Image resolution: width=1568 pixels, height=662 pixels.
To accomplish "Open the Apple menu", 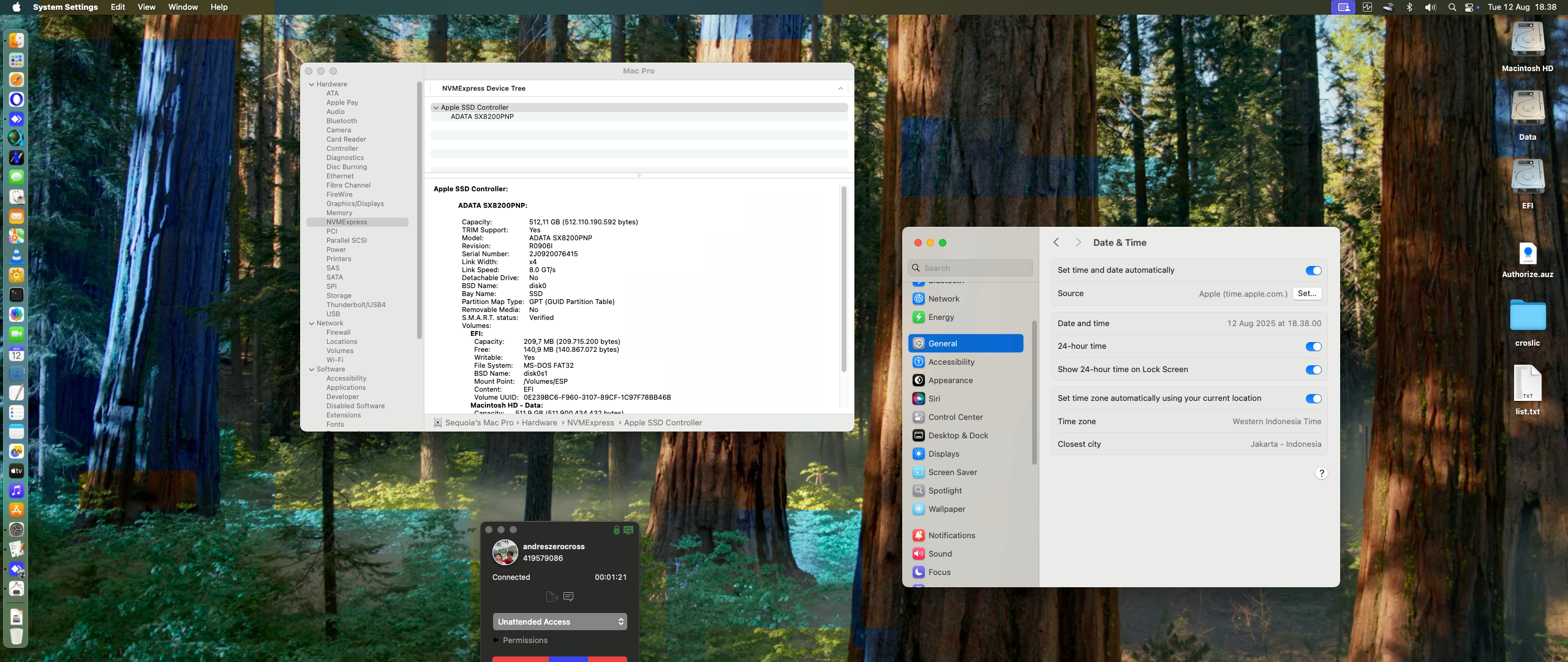I will tap(17, 7).
